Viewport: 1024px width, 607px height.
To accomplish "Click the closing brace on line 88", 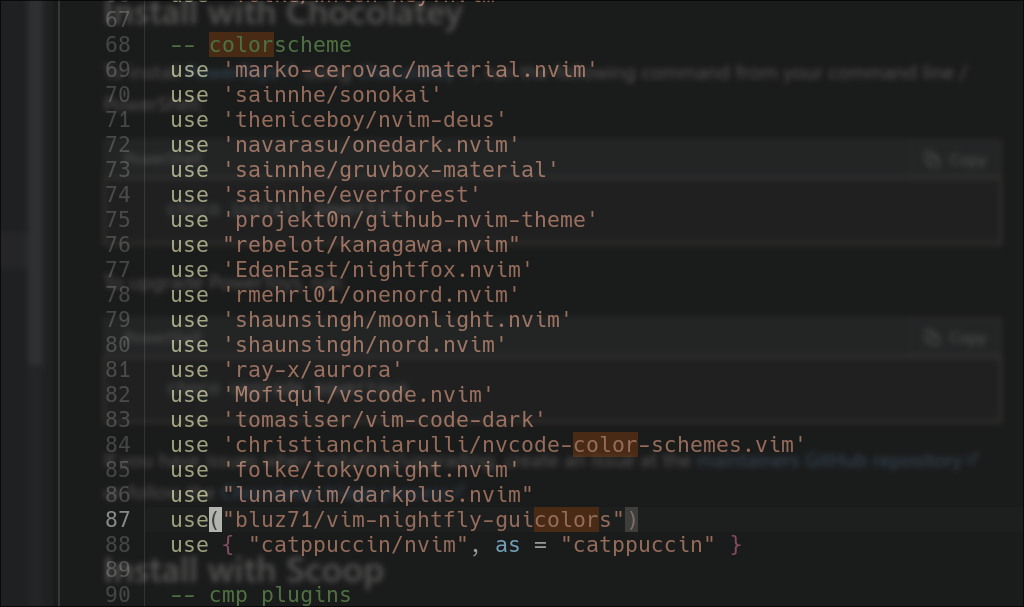I will tap(735, 544).
